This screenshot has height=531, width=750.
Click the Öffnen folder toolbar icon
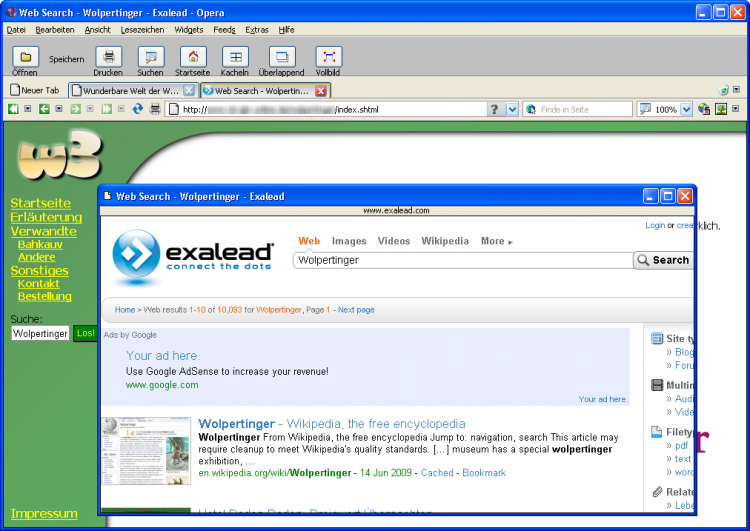[25, 57]
